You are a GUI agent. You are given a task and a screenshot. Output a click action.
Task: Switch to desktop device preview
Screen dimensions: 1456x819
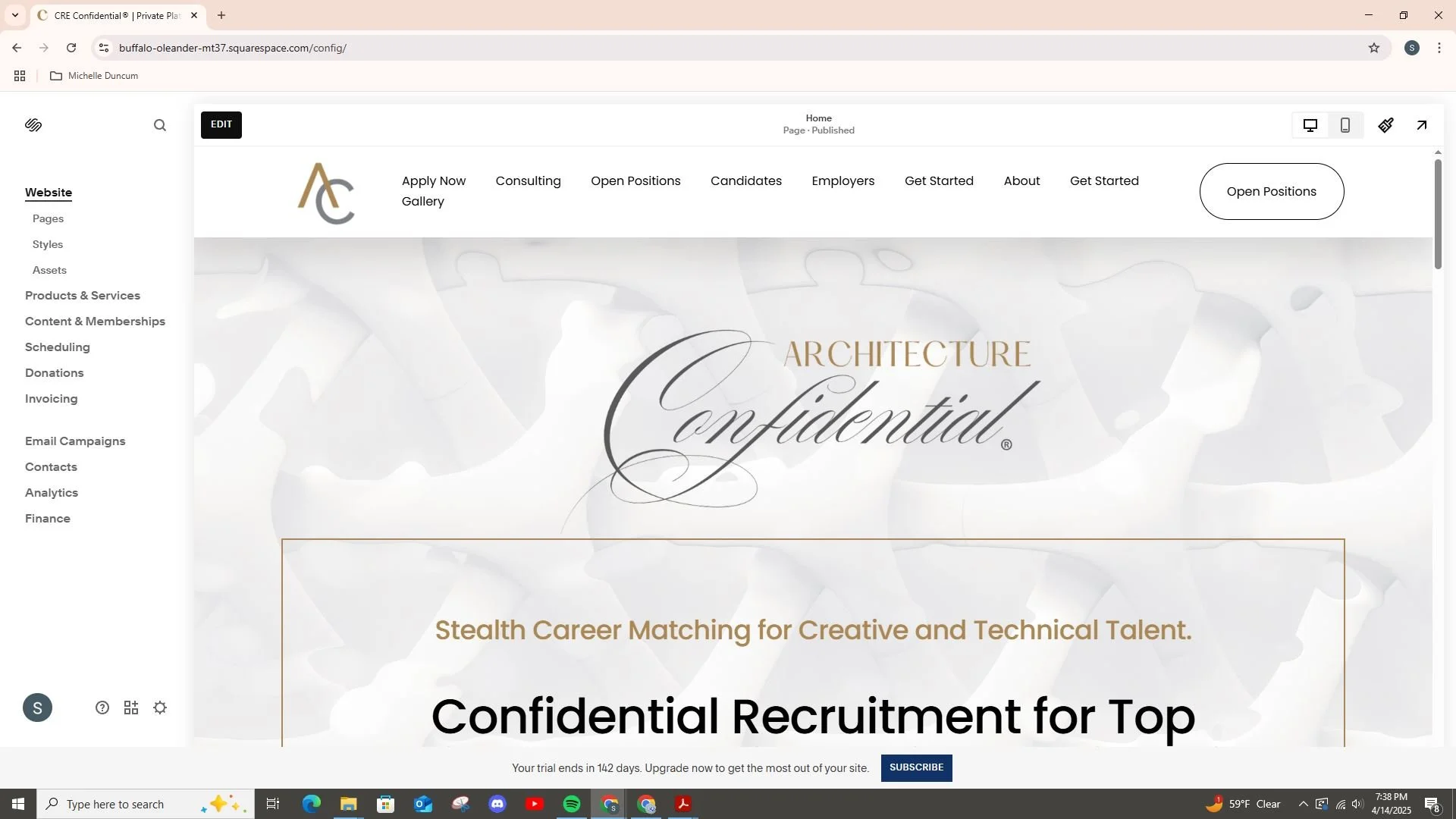click(x=1310, y=125)
